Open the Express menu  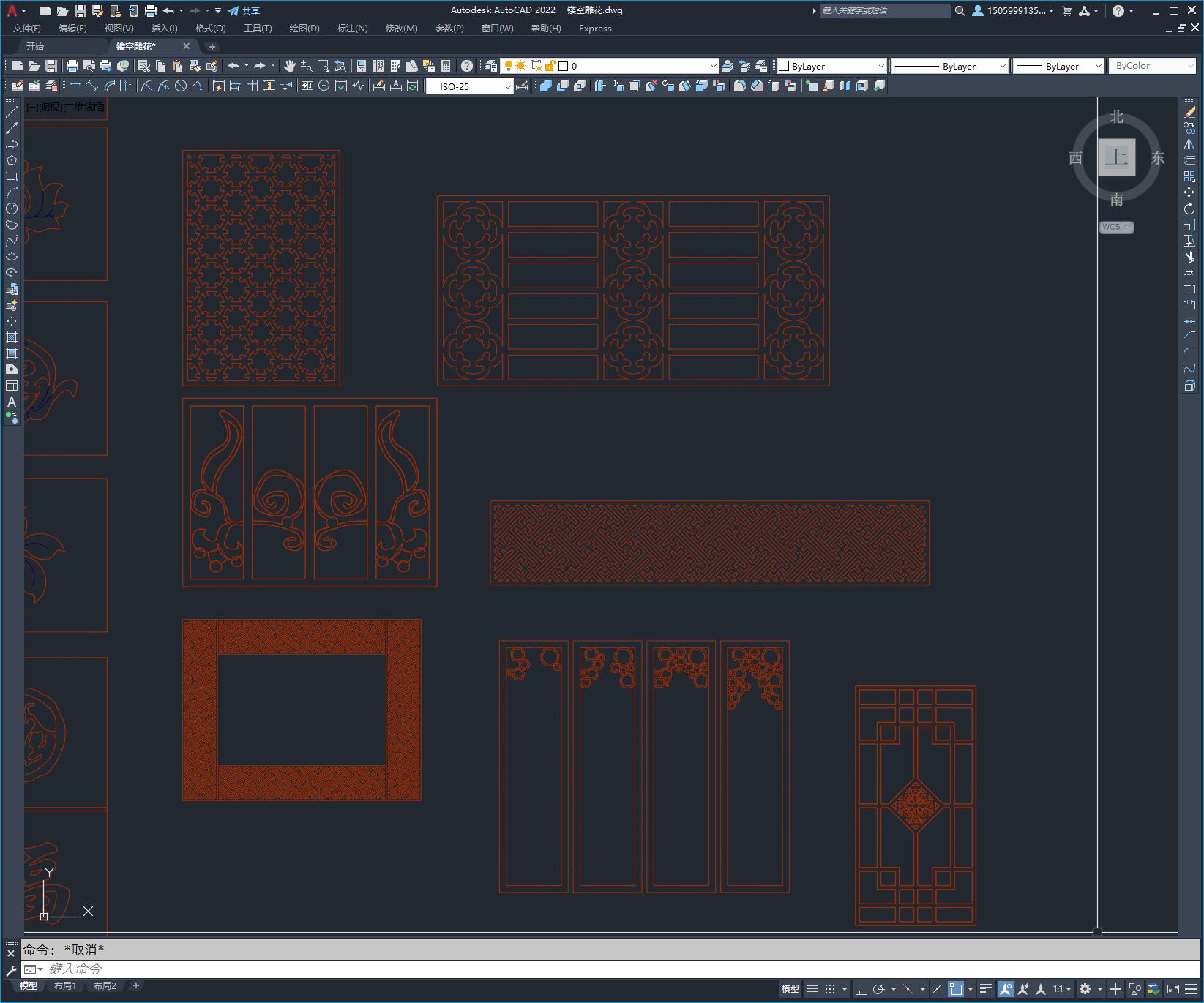click(x=595, y=29)
